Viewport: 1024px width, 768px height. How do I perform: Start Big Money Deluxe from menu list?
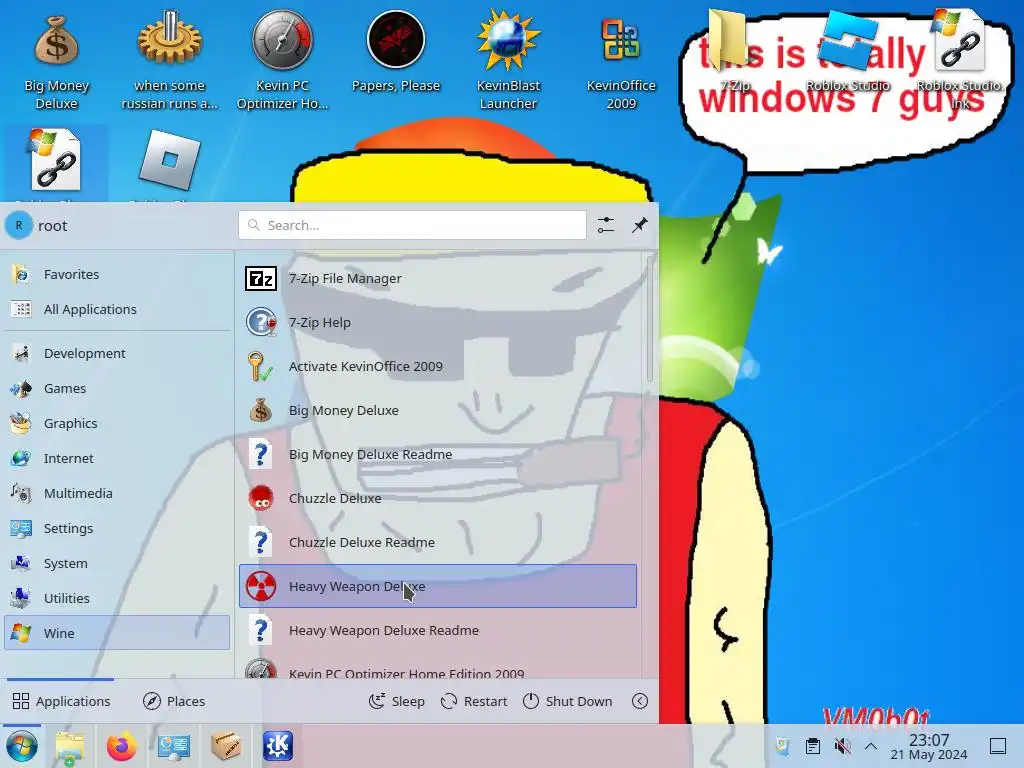[438, 410]
